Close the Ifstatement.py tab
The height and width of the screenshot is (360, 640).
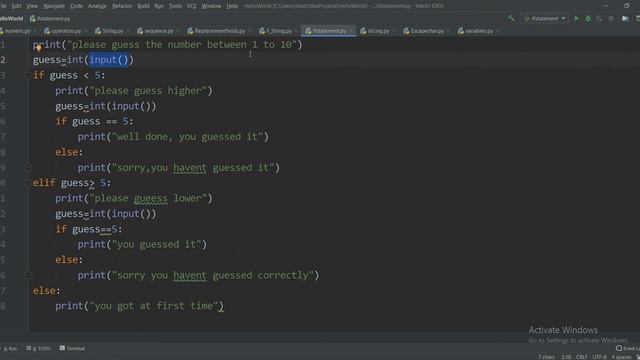(350, 31)
